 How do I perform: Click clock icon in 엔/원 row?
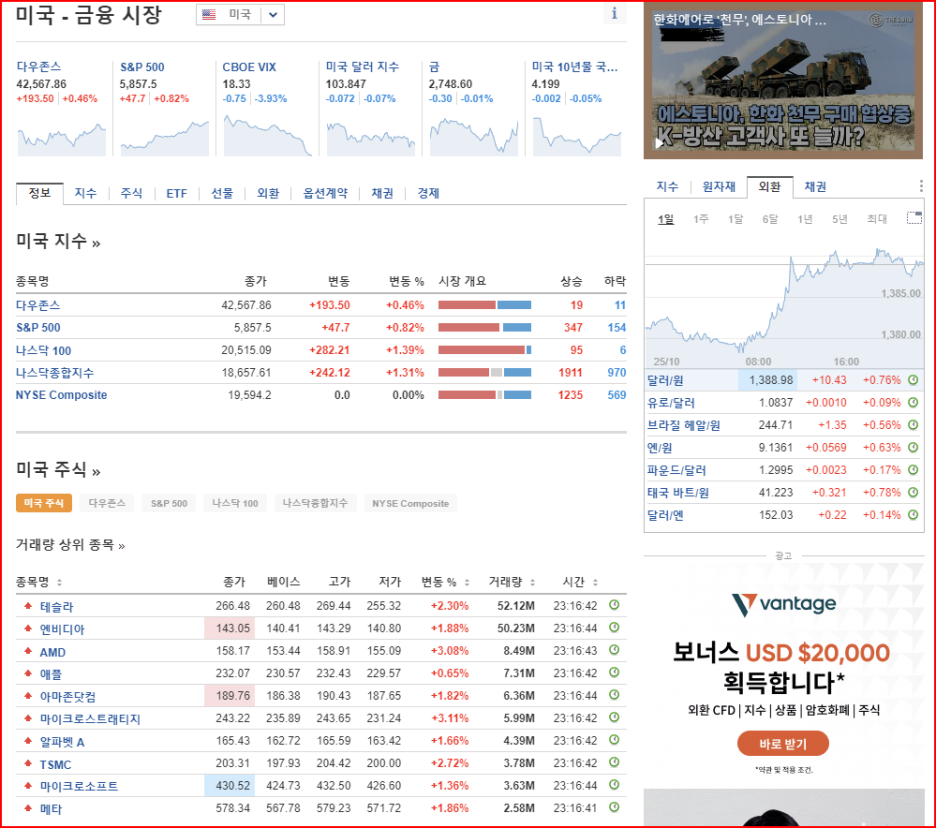(x=913, y=447)
